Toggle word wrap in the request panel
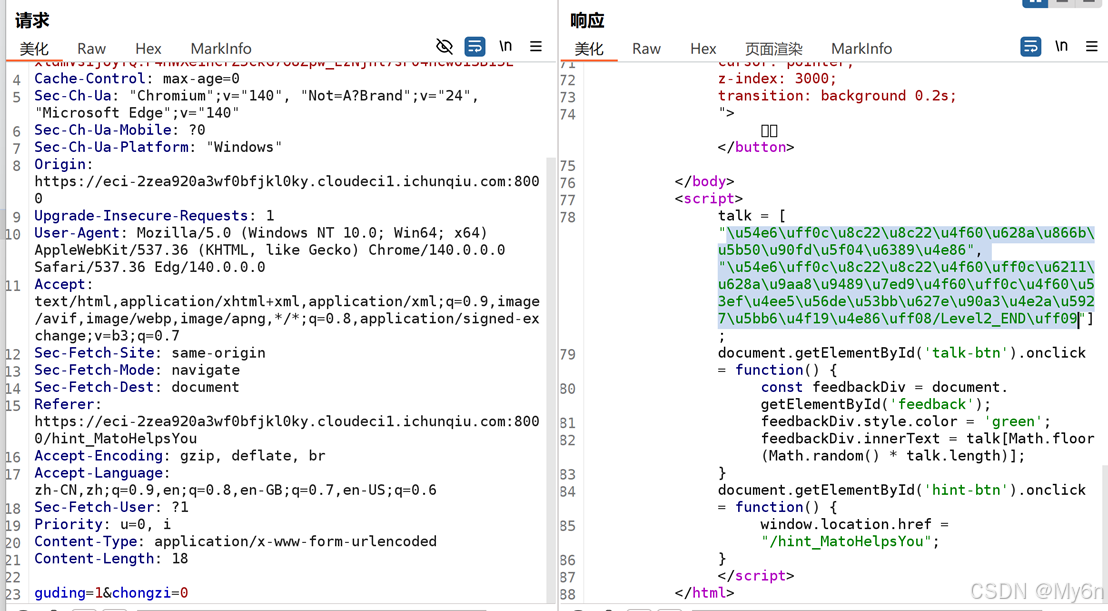The width and height of the screenshot is (1108, 611). (475, 47)
